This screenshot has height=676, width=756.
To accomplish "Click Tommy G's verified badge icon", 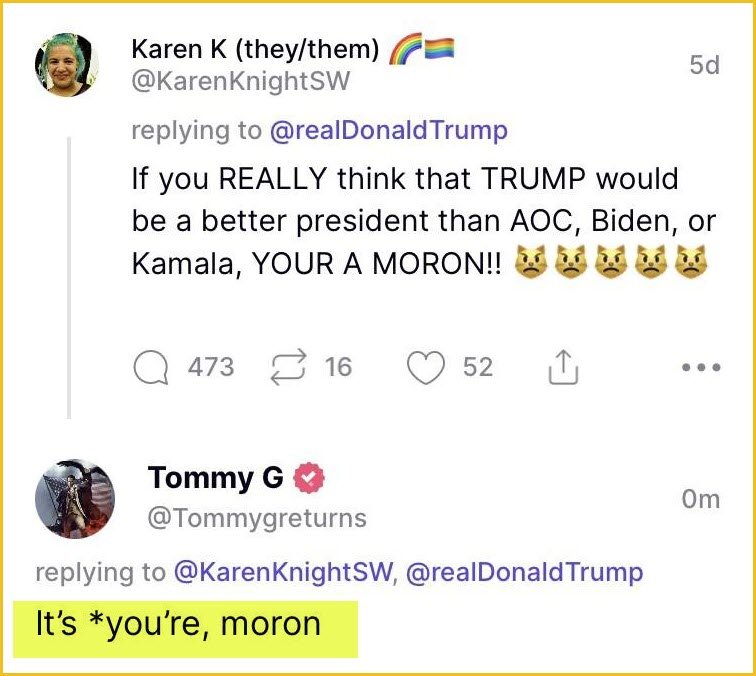I will [310, 479].
